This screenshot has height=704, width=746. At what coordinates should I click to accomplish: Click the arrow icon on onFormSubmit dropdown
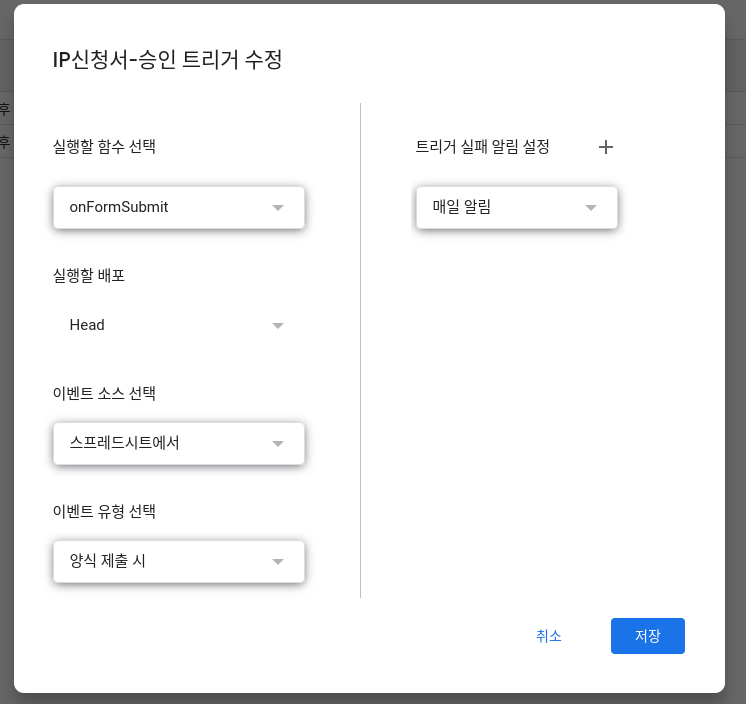click(278, 208)
